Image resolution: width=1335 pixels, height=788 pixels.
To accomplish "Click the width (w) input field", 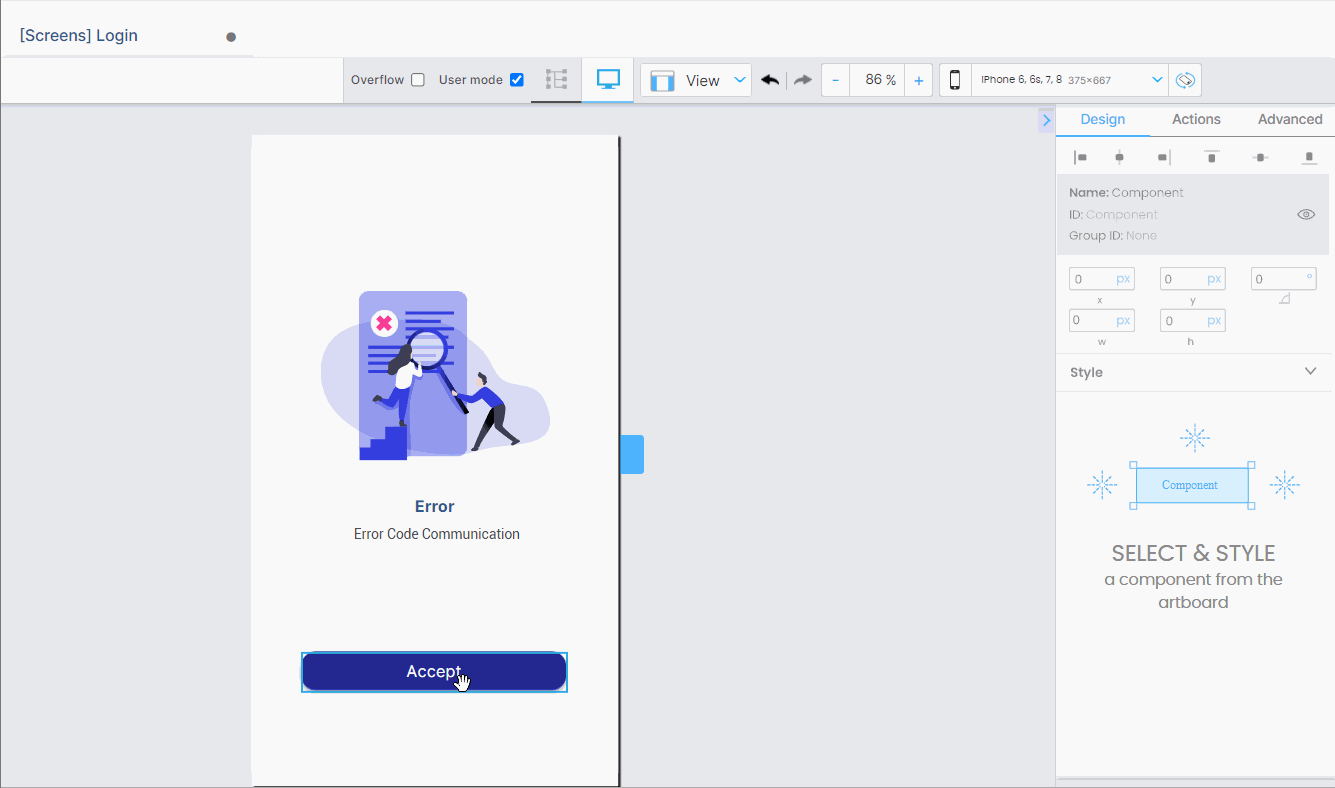I will click(x=1101, y=320).
